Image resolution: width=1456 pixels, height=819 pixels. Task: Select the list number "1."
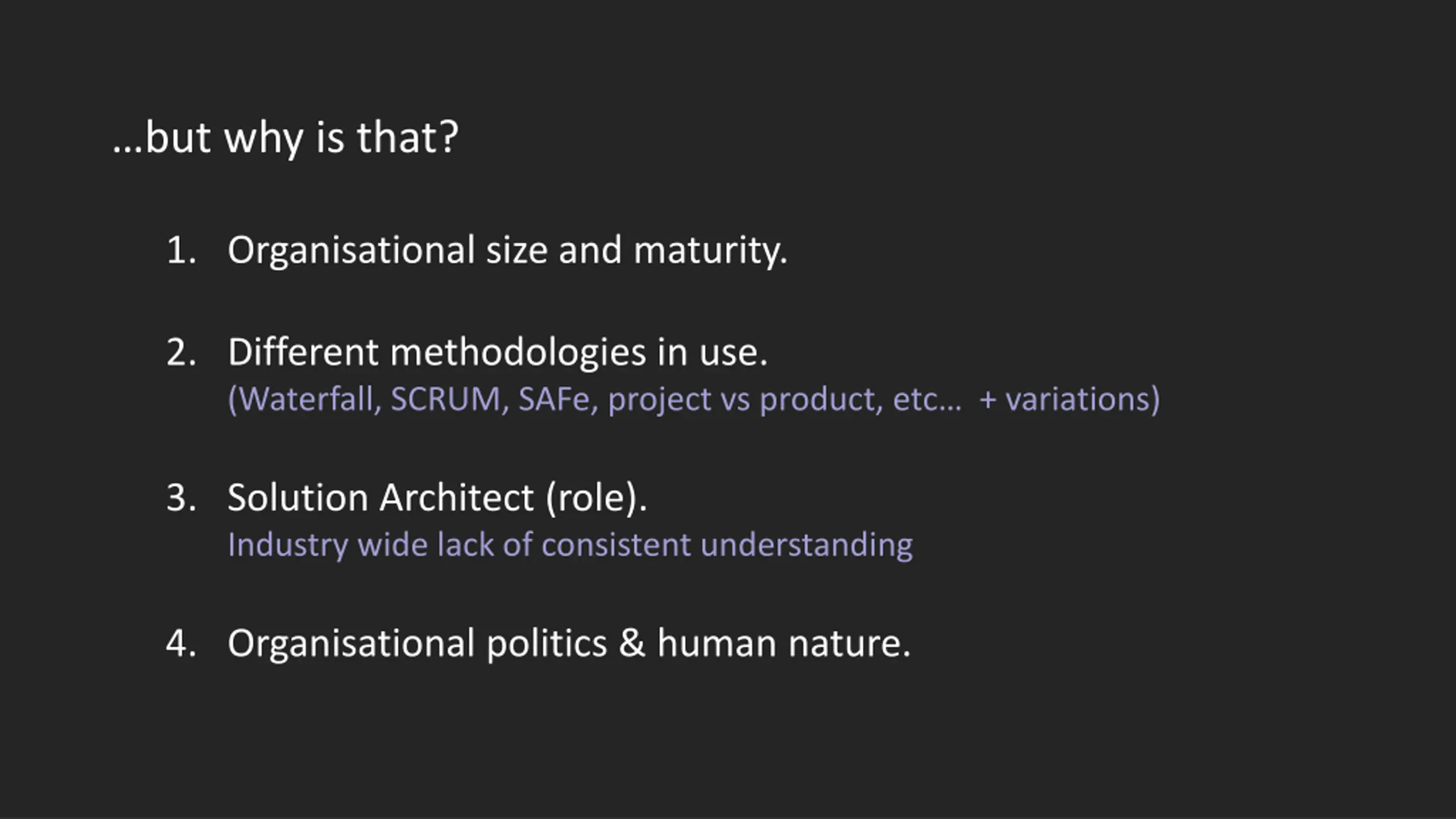(181, 250)
